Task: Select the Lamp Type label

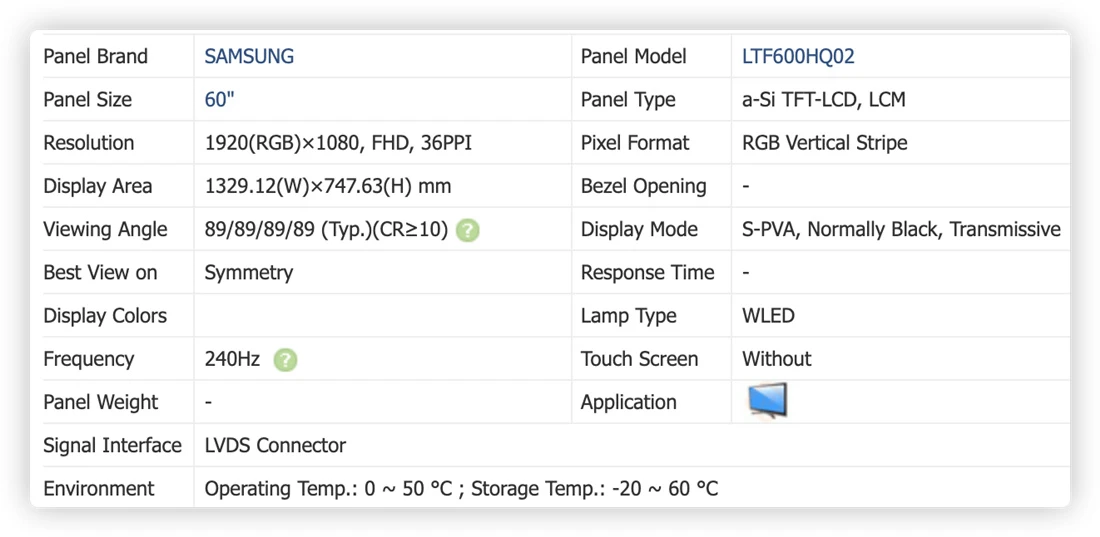Action: click(x=629, y=316)
